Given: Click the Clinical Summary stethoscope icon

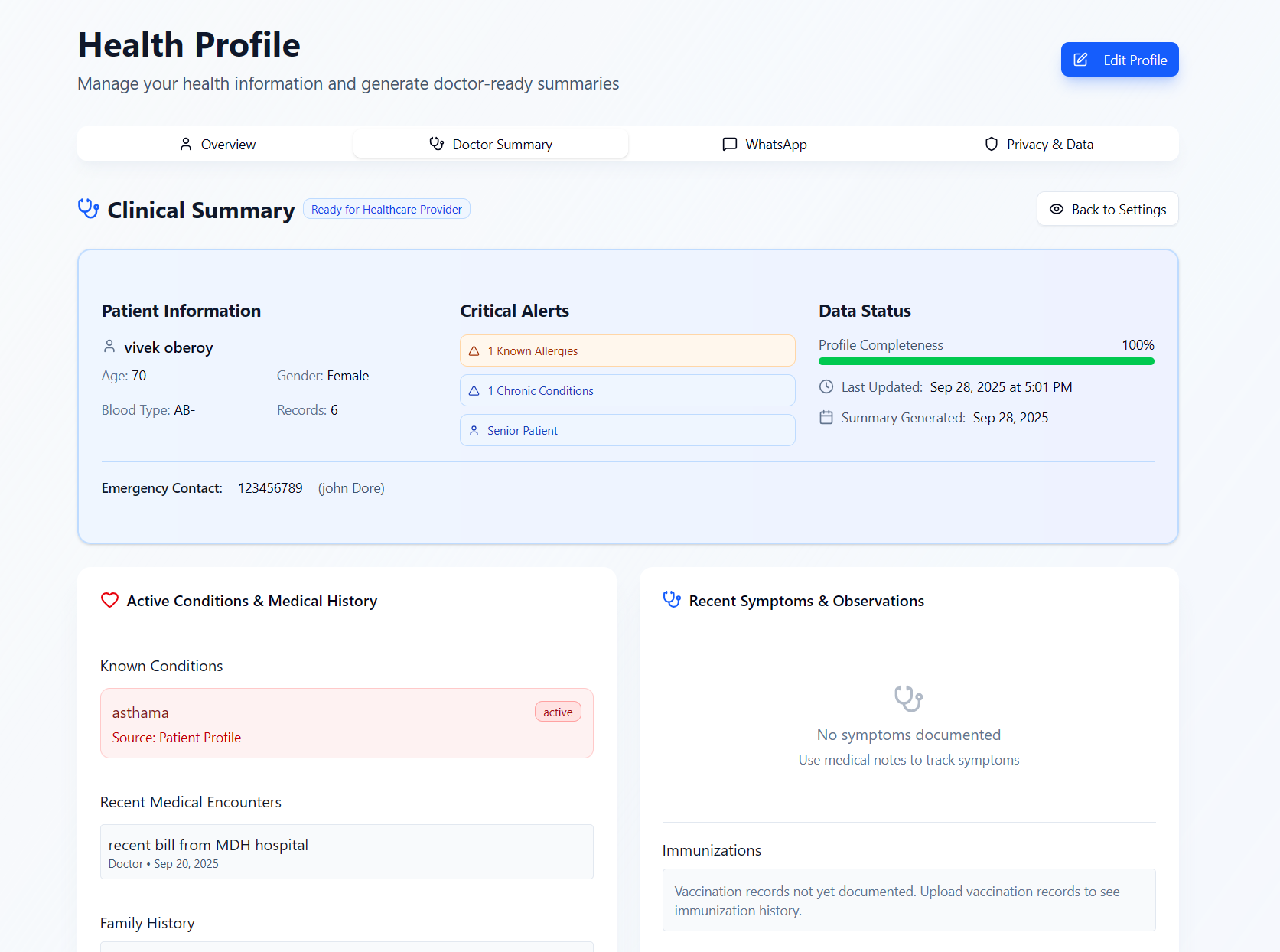Looking at the screenshot, I should coord(89,209).
